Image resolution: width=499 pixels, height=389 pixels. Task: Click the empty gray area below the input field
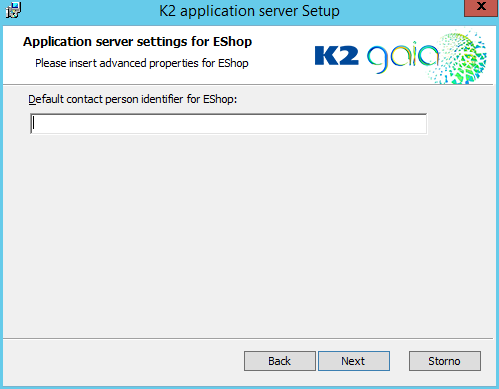click(248, 233)
